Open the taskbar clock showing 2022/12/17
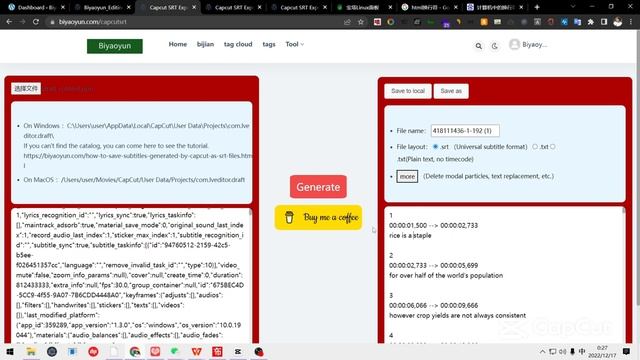Image resolution: width=640 pixels, height=360 pixels. point(602,351)
